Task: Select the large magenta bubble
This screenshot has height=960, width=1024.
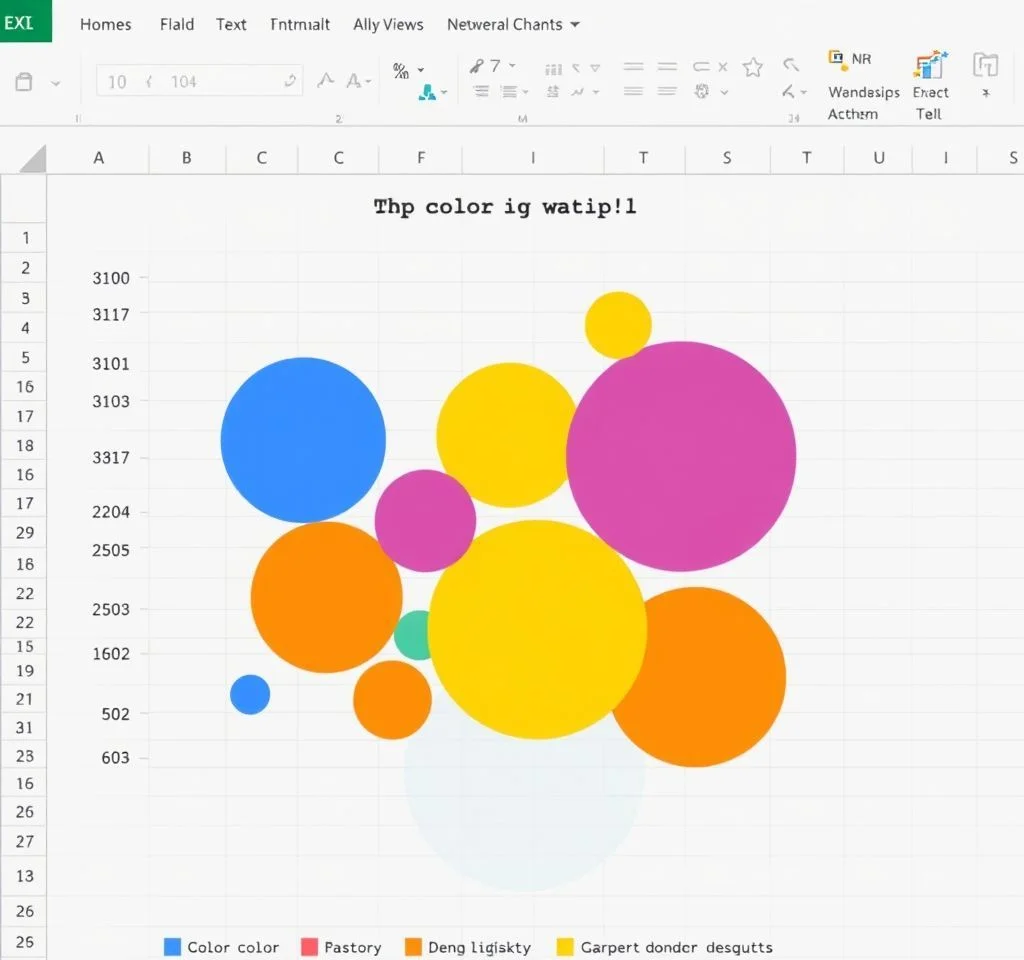Action: click(681, 456)
